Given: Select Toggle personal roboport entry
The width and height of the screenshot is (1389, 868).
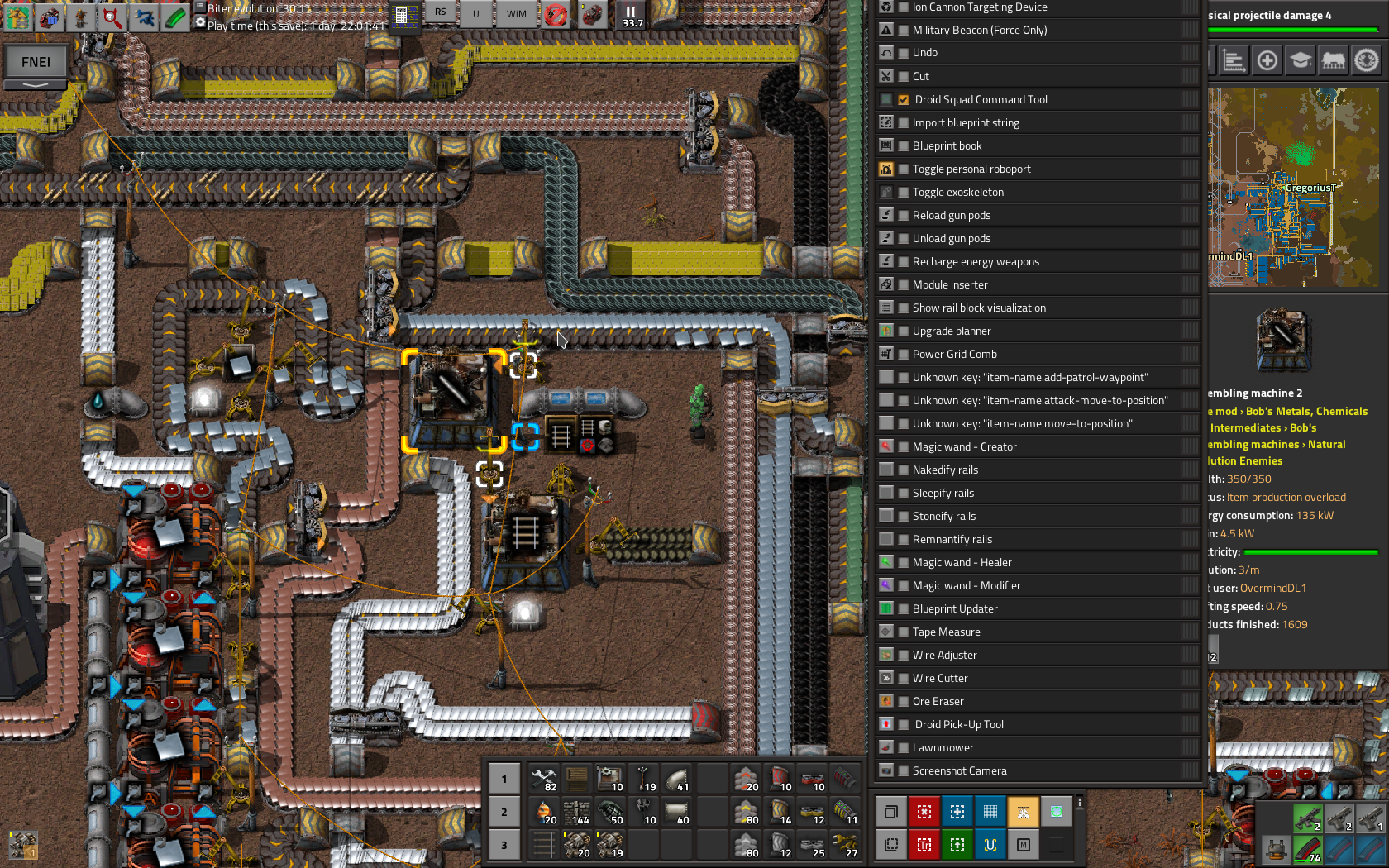Looking at the screenshot, I should coord(1038,169).
